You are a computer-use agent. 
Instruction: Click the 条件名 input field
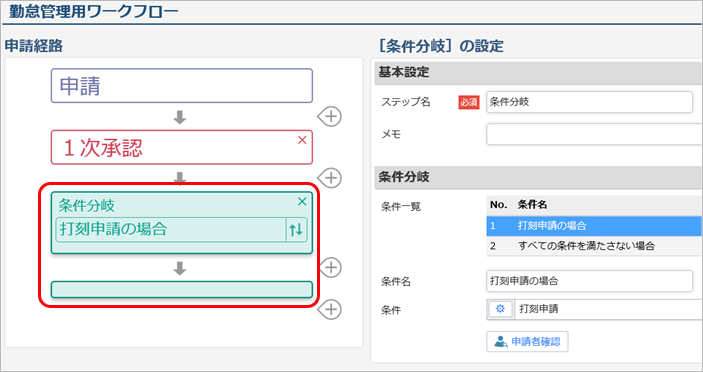coord(590,281)
